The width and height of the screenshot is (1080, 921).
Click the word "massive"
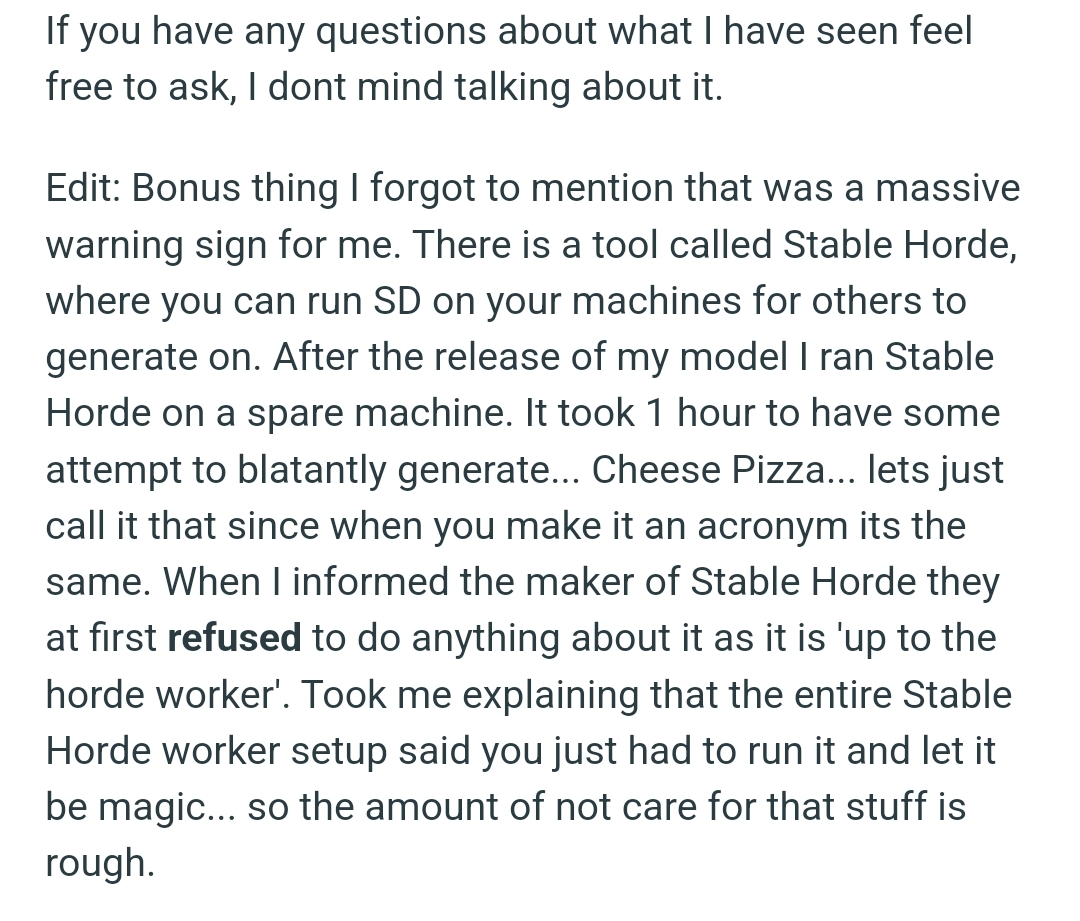click(948, 187)
